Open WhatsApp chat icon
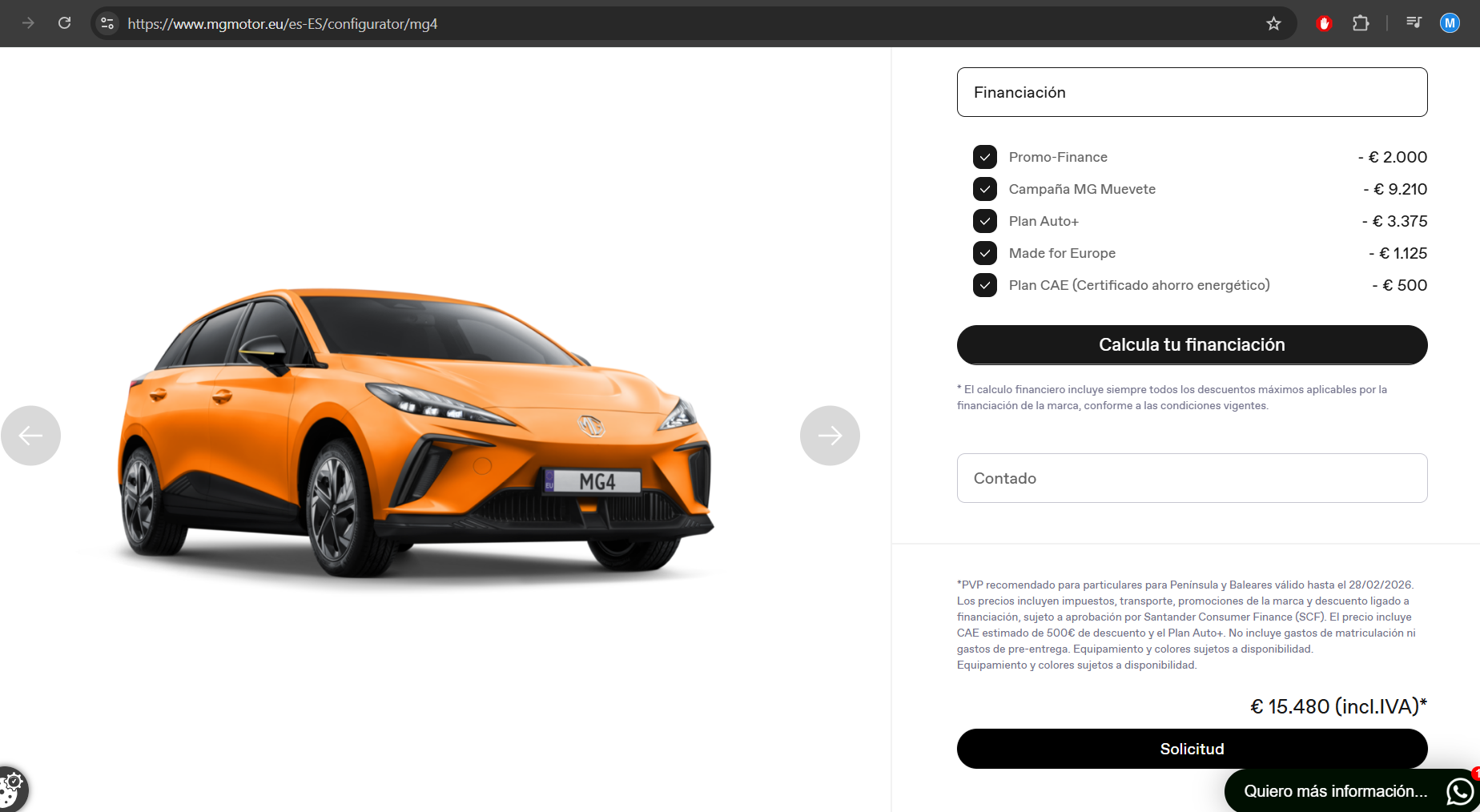This screenshot has height=812, width=1480. pyautogui.click(x=1460, y=791)
